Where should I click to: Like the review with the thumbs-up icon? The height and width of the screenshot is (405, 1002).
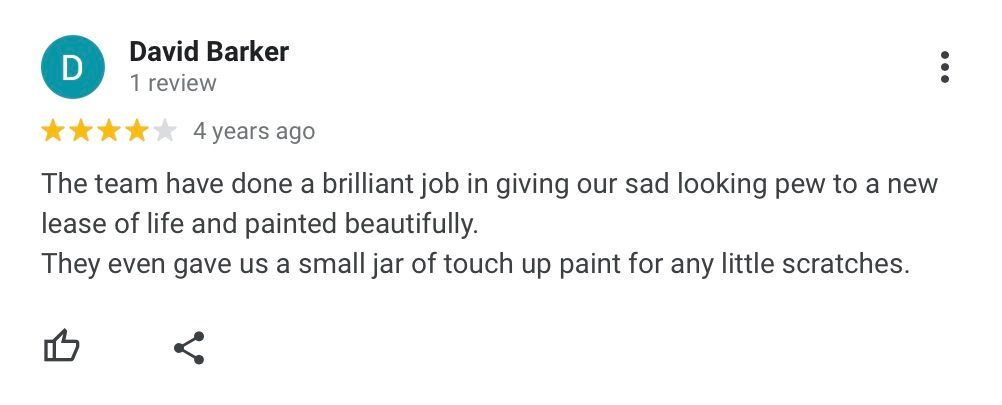pos(61,347)
